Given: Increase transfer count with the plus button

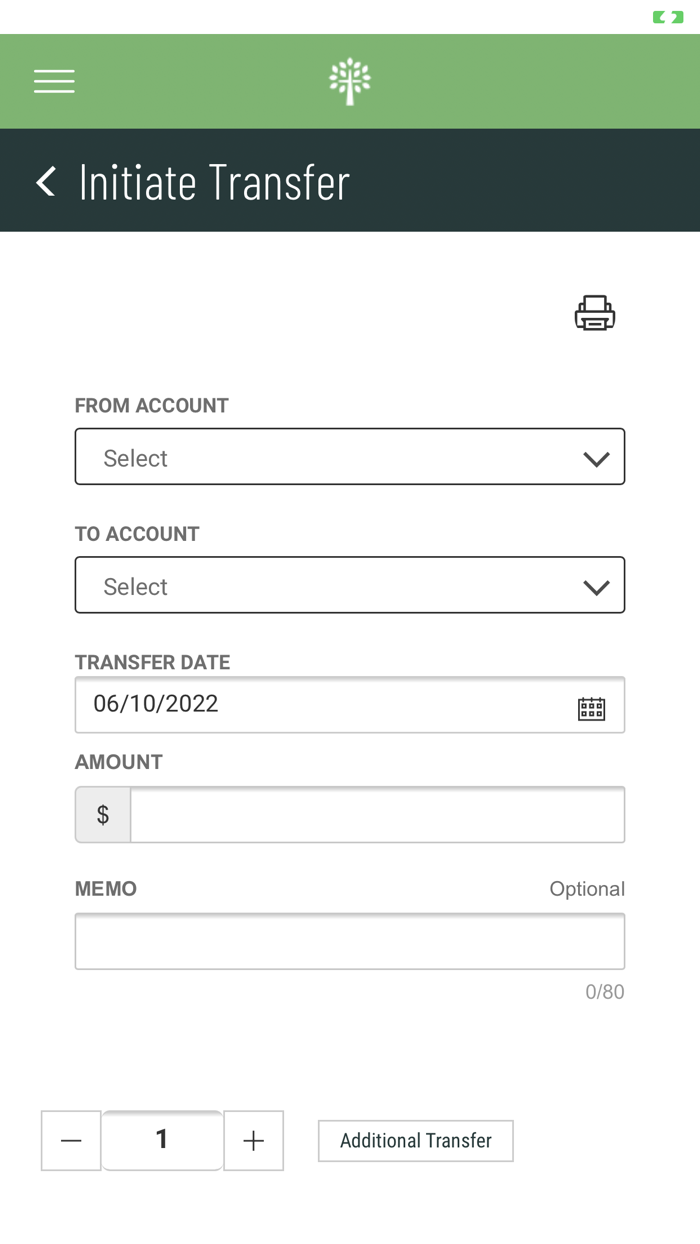Looking at the screenshot, I should [x=253, y=1140].
